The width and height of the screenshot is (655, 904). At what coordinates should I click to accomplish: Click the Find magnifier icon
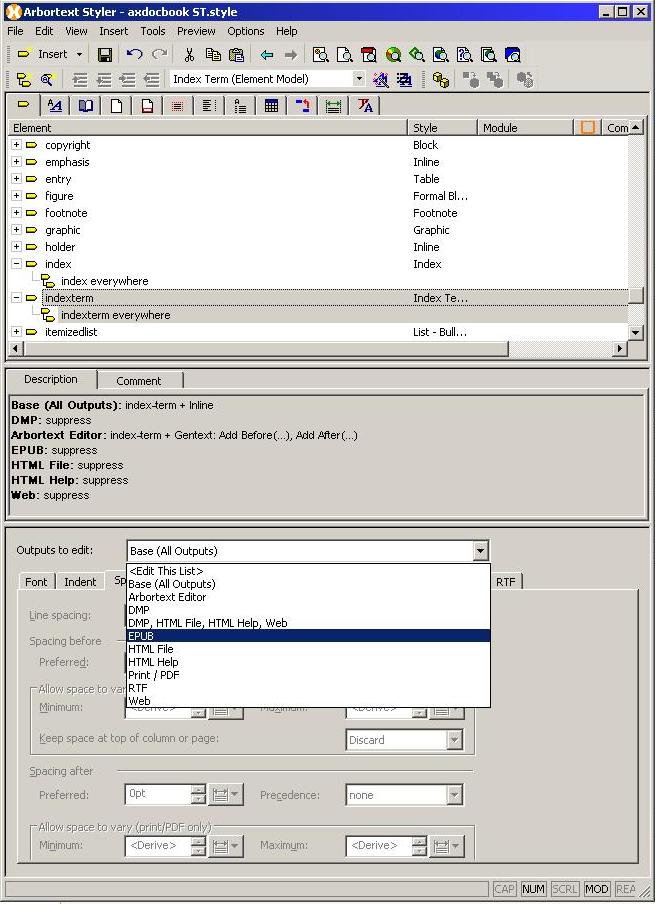[47, 80]
